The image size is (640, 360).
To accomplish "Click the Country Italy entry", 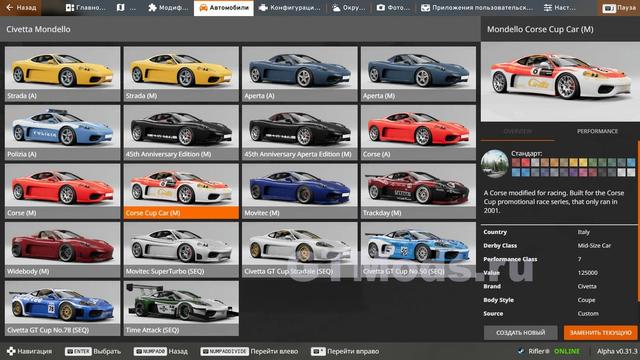I will tap(559, 232).
